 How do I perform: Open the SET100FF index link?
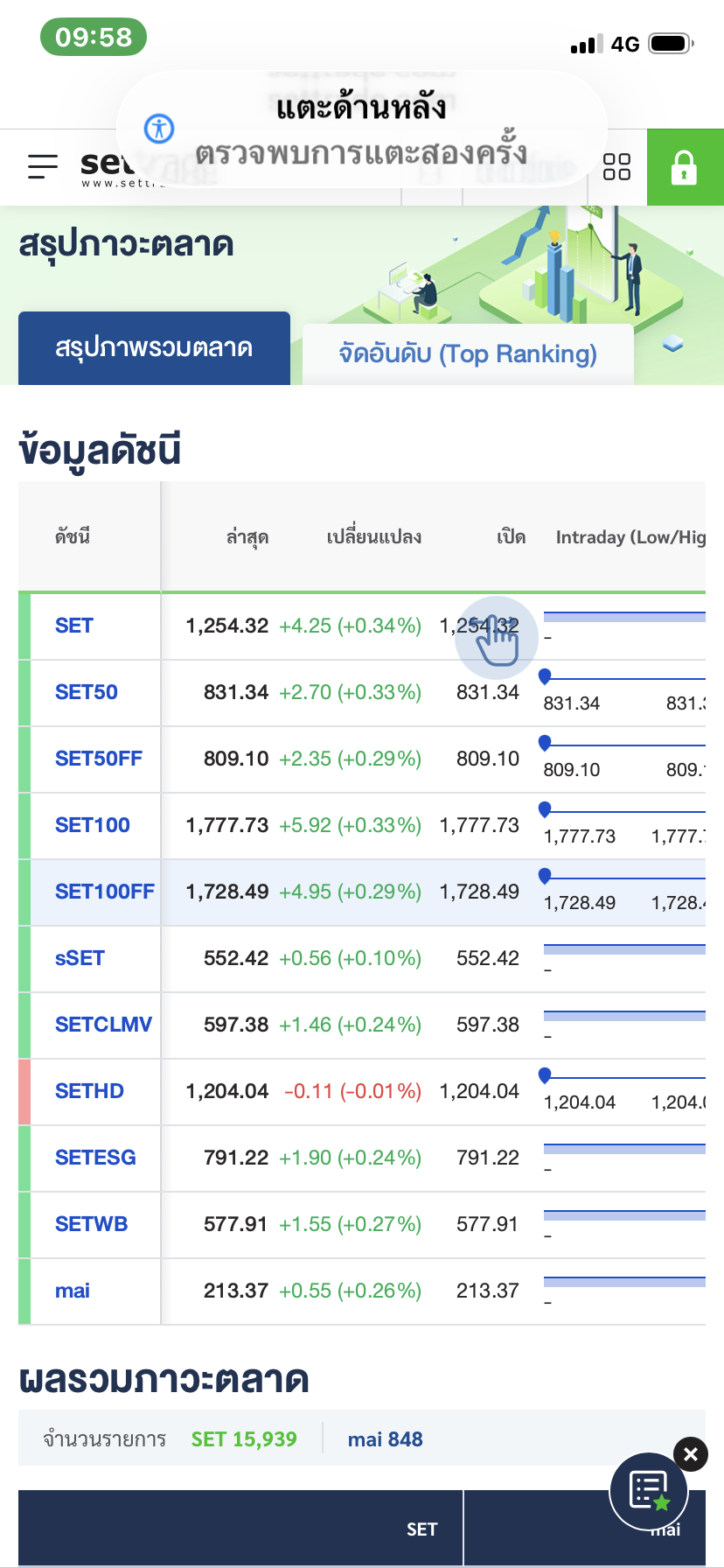[x=104, y=892]
